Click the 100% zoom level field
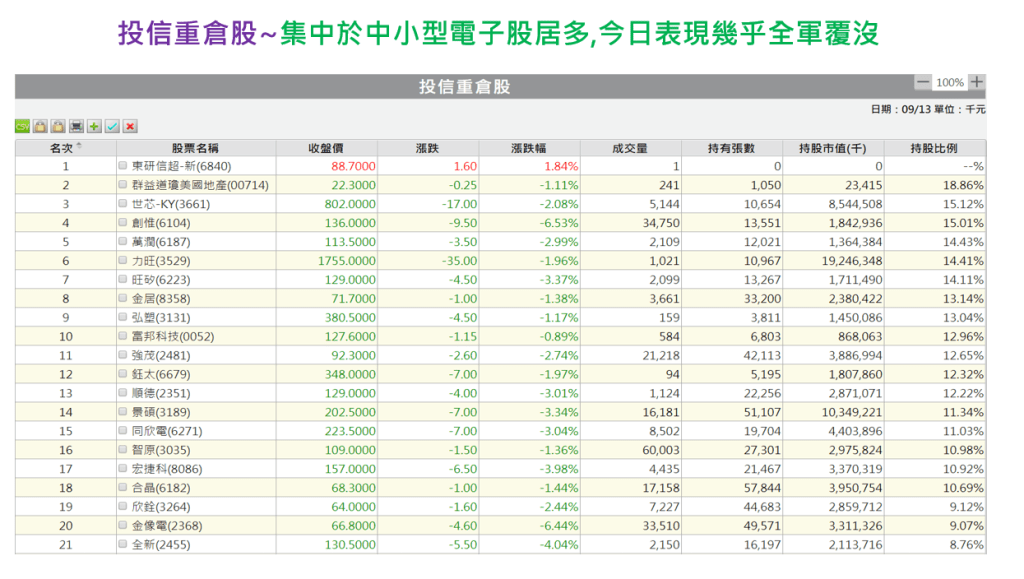Screen dimensions: 1024x579 (x=950, y=83)
